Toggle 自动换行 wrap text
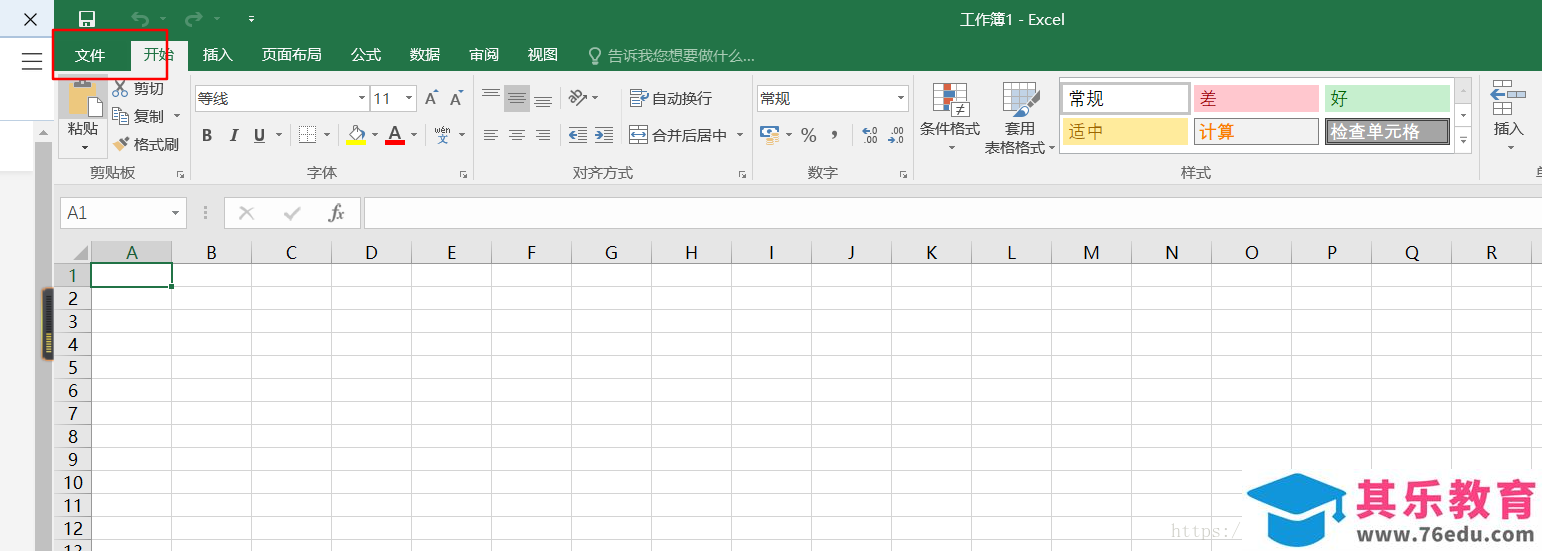This screenshot has width=1542, height=551. [x=670, y=98]
